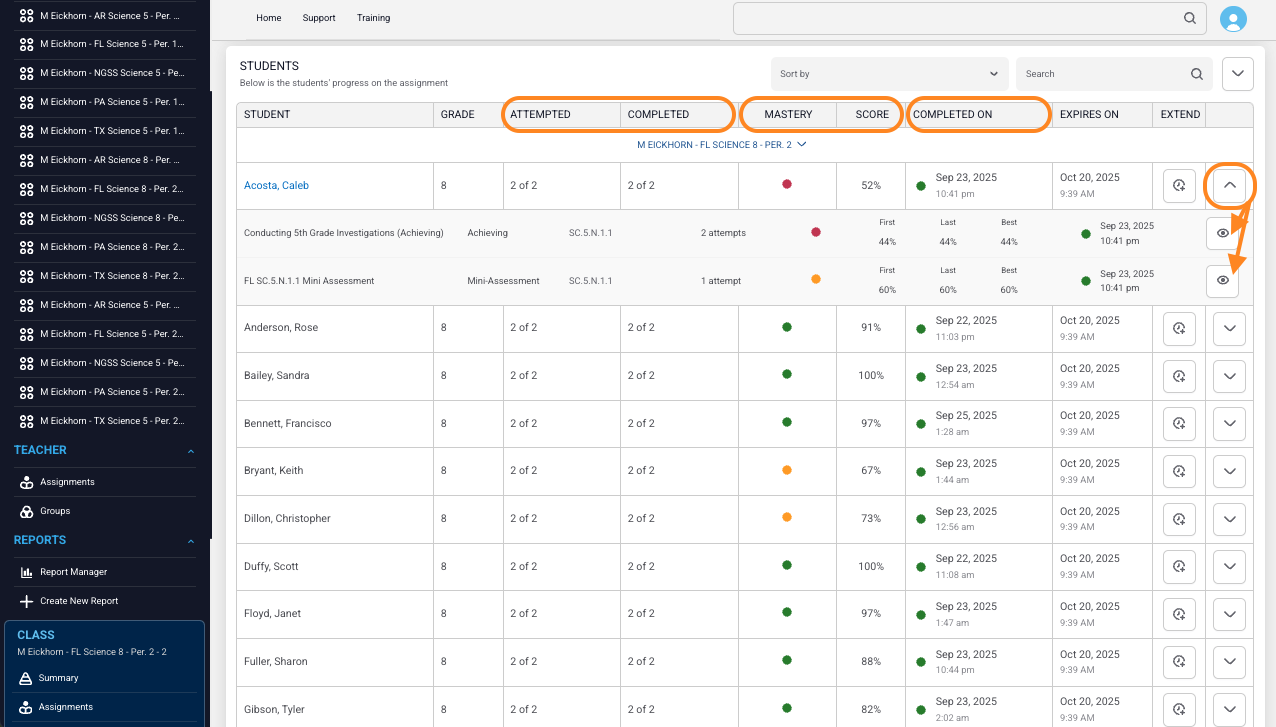Open Acosta, Caleb student link
Viewport: 1276px width, 727px height.
coord(276,185)
